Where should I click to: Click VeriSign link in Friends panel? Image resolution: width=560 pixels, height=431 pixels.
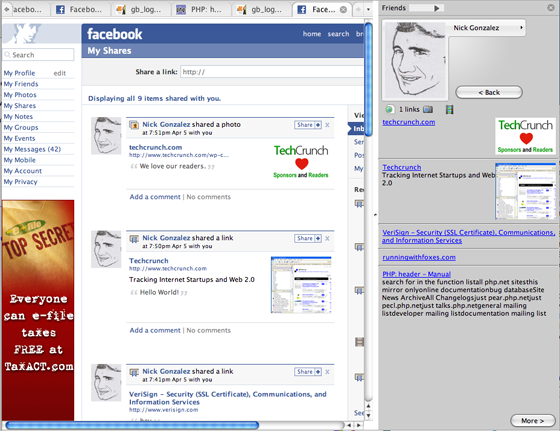tap(469, 236)
